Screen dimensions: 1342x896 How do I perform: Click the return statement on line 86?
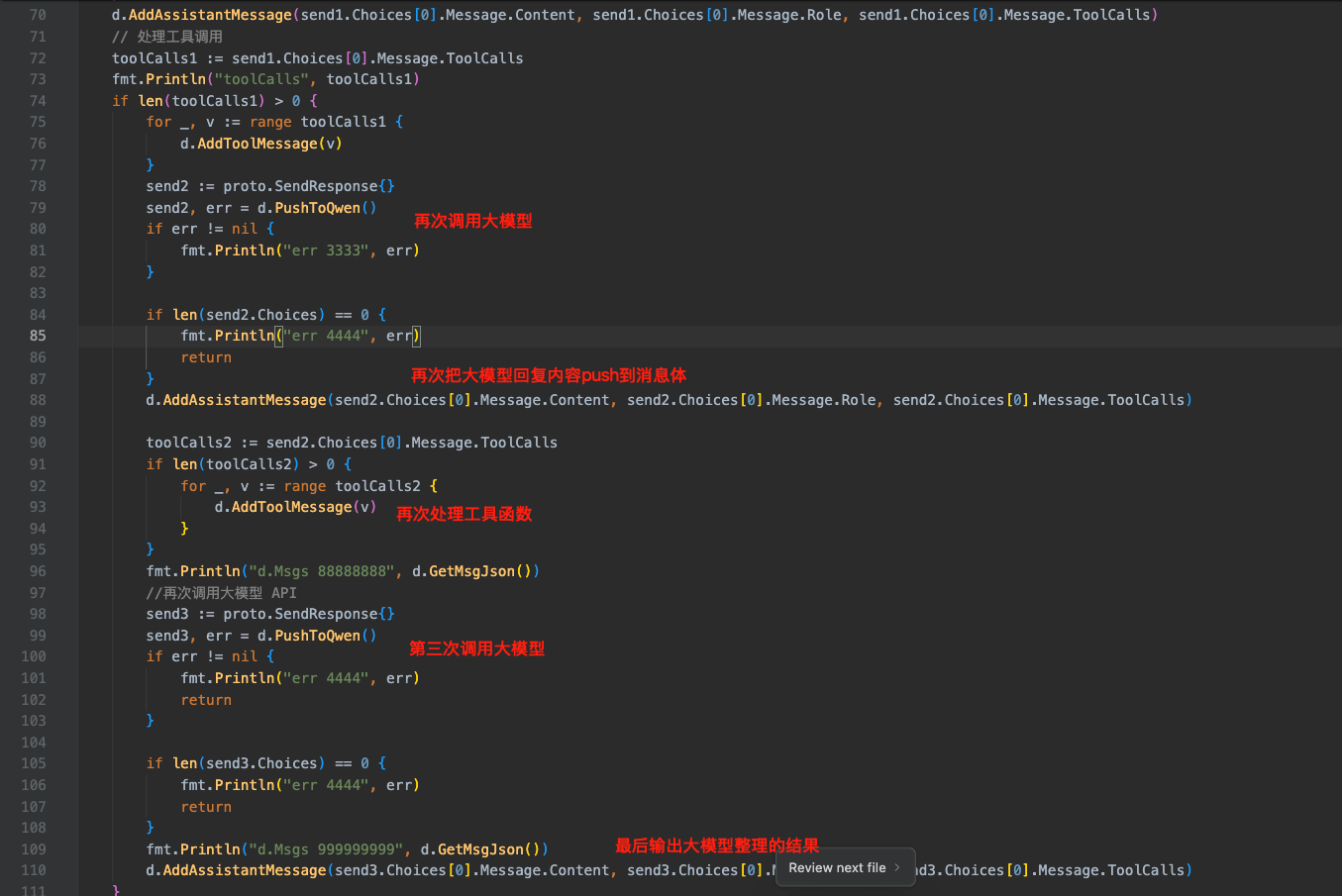206,357
